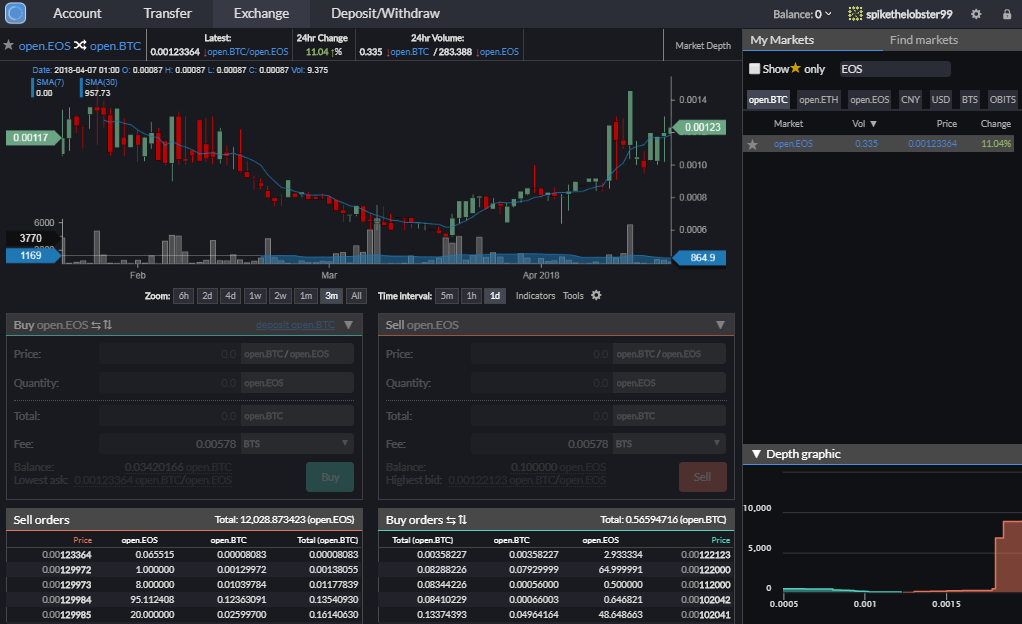
Task: Click lowest ask price link
Action: pyautogui.click(x=153, y=481)
